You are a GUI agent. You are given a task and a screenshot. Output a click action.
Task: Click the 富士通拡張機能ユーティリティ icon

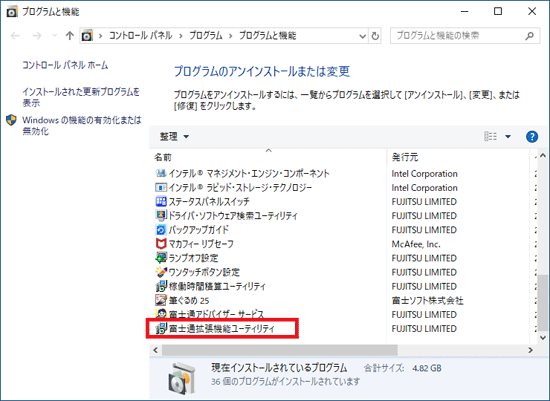click(161, 329)
